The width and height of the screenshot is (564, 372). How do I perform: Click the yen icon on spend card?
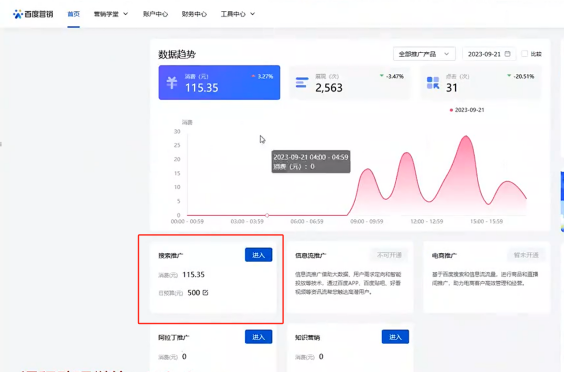point(172,83)
